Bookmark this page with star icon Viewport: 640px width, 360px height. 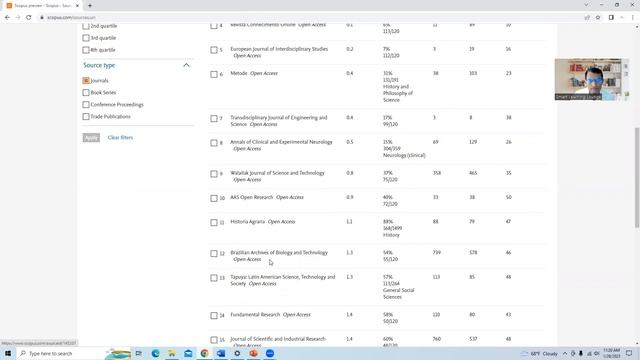pyautogui.click(x=598, y=18)
